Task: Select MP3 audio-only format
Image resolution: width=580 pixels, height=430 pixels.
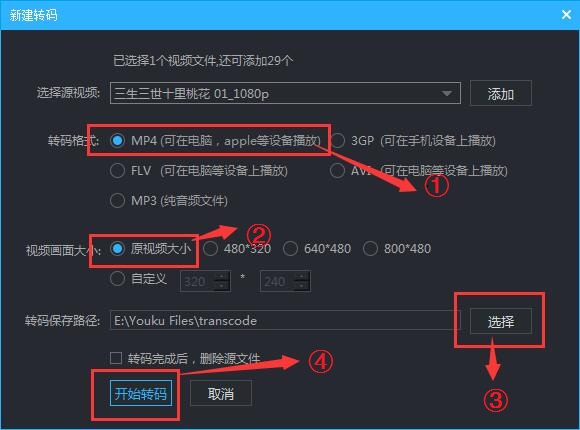Action: pos(117,201)
